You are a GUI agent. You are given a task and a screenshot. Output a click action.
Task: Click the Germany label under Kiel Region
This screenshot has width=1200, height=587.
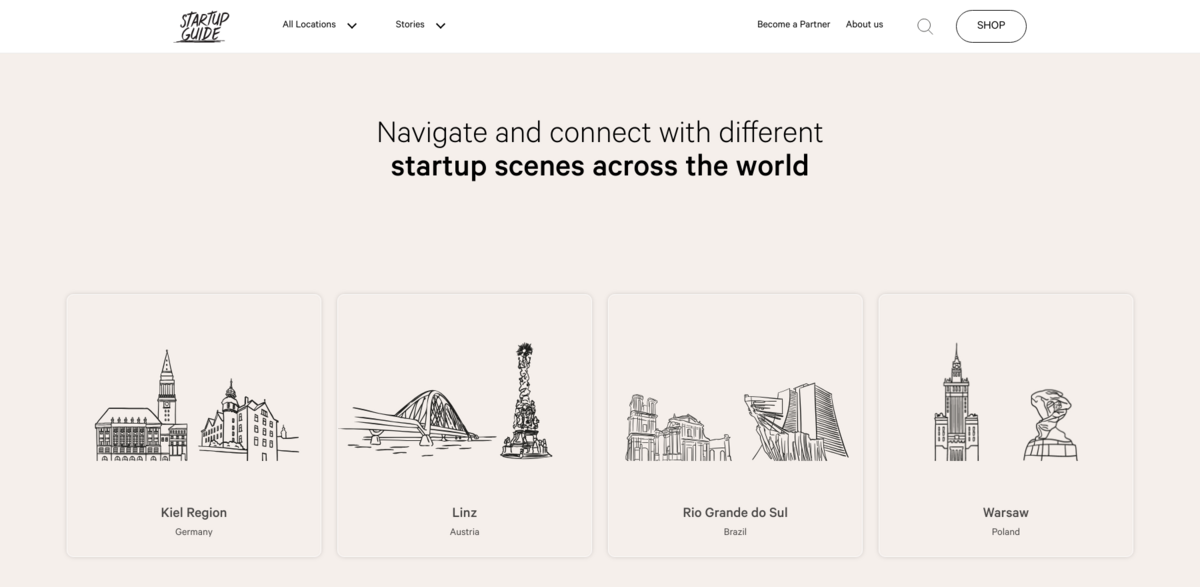193,531
